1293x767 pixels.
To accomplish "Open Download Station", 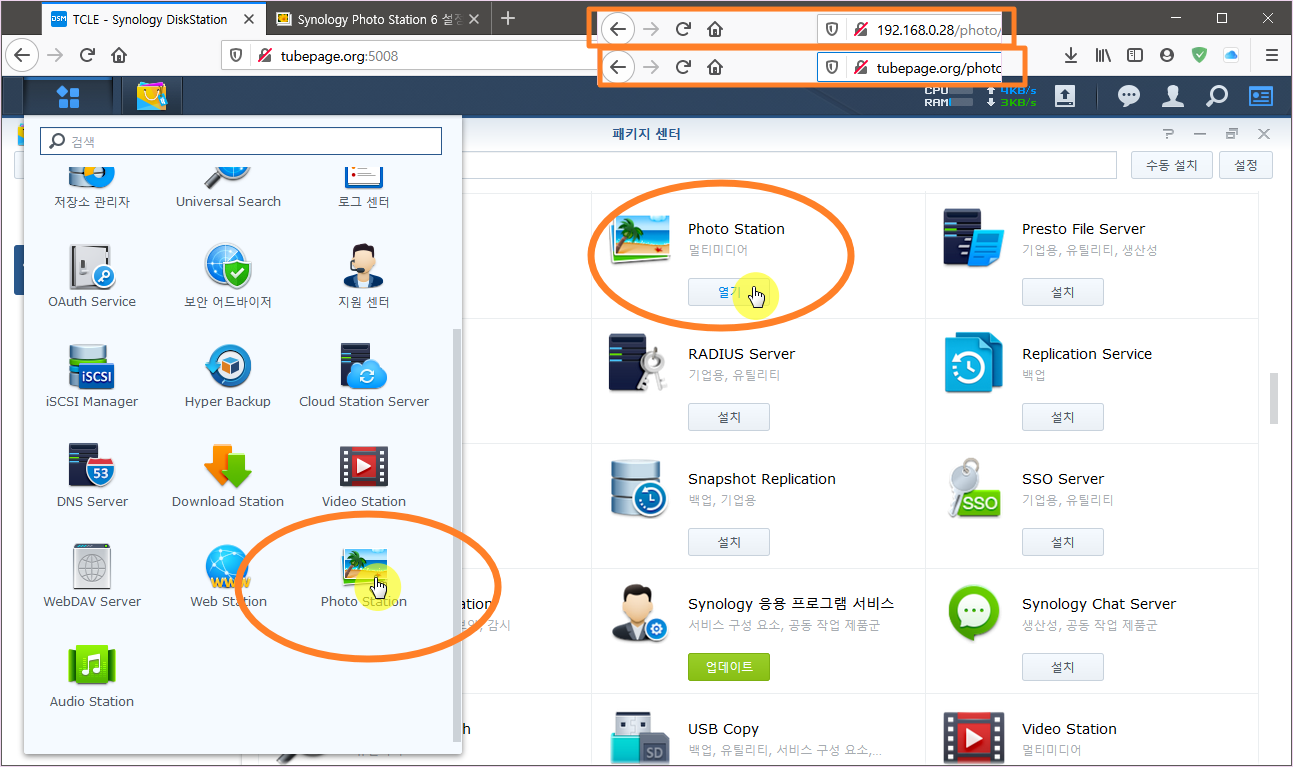I will click(228, 475).
